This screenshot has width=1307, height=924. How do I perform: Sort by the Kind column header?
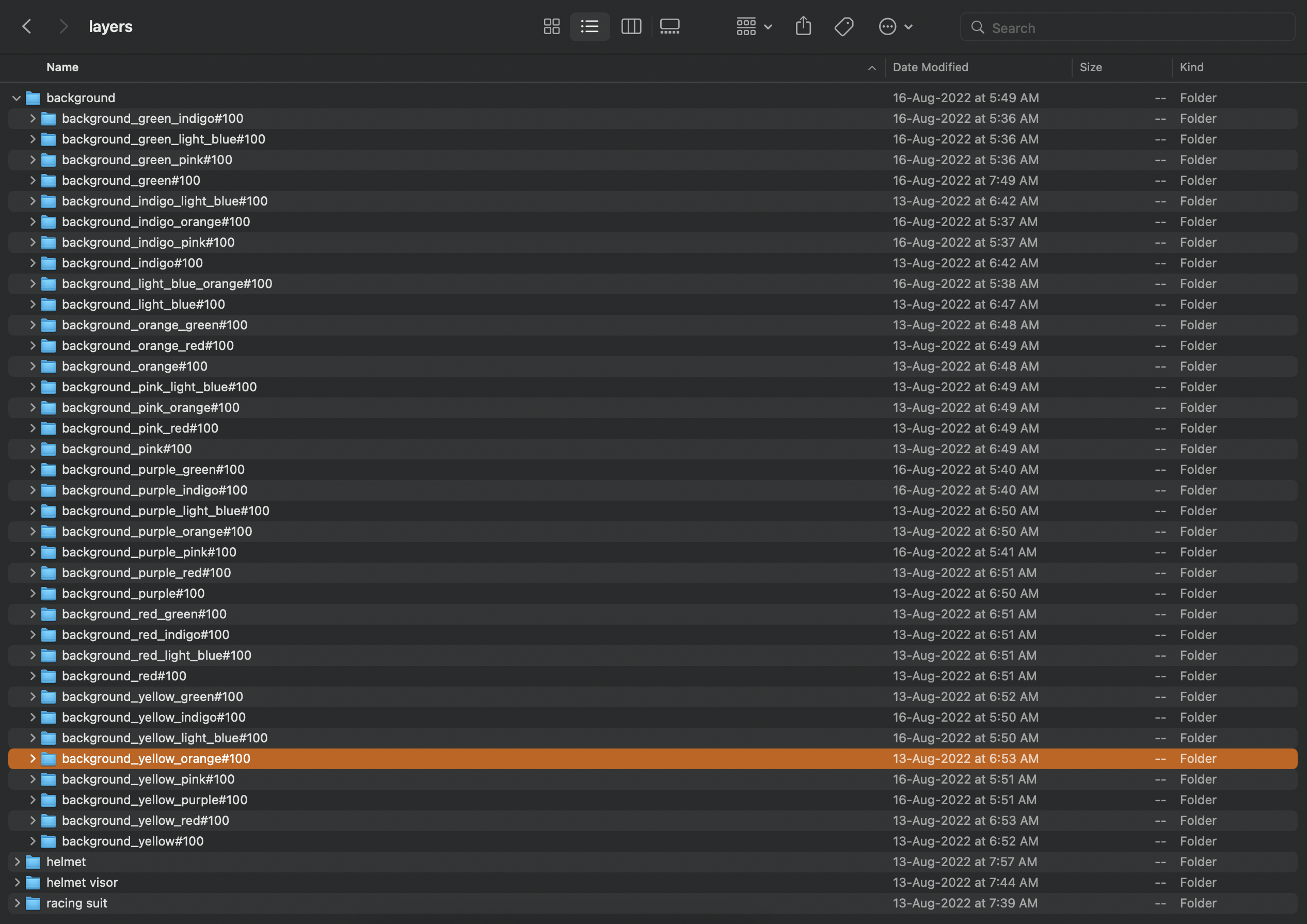pos(1191,67)
